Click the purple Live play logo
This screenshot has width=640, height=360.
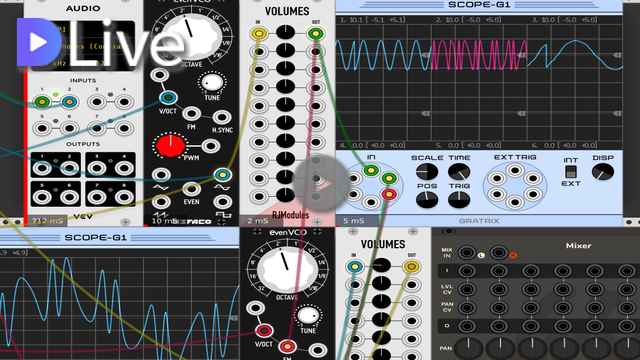(39, 42)
